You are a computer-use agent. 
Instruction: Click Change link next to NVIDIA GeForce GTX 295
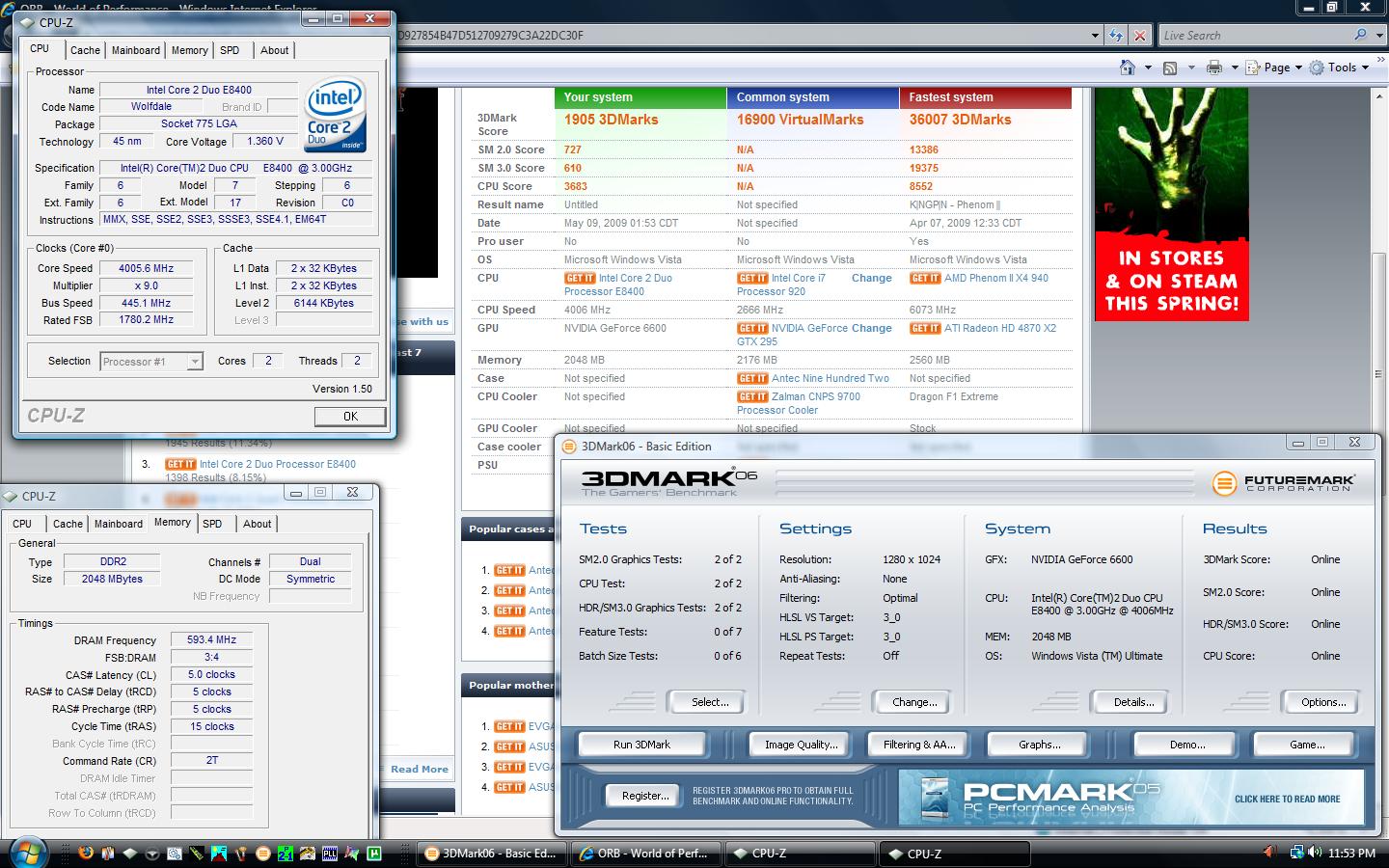[871, 328]
